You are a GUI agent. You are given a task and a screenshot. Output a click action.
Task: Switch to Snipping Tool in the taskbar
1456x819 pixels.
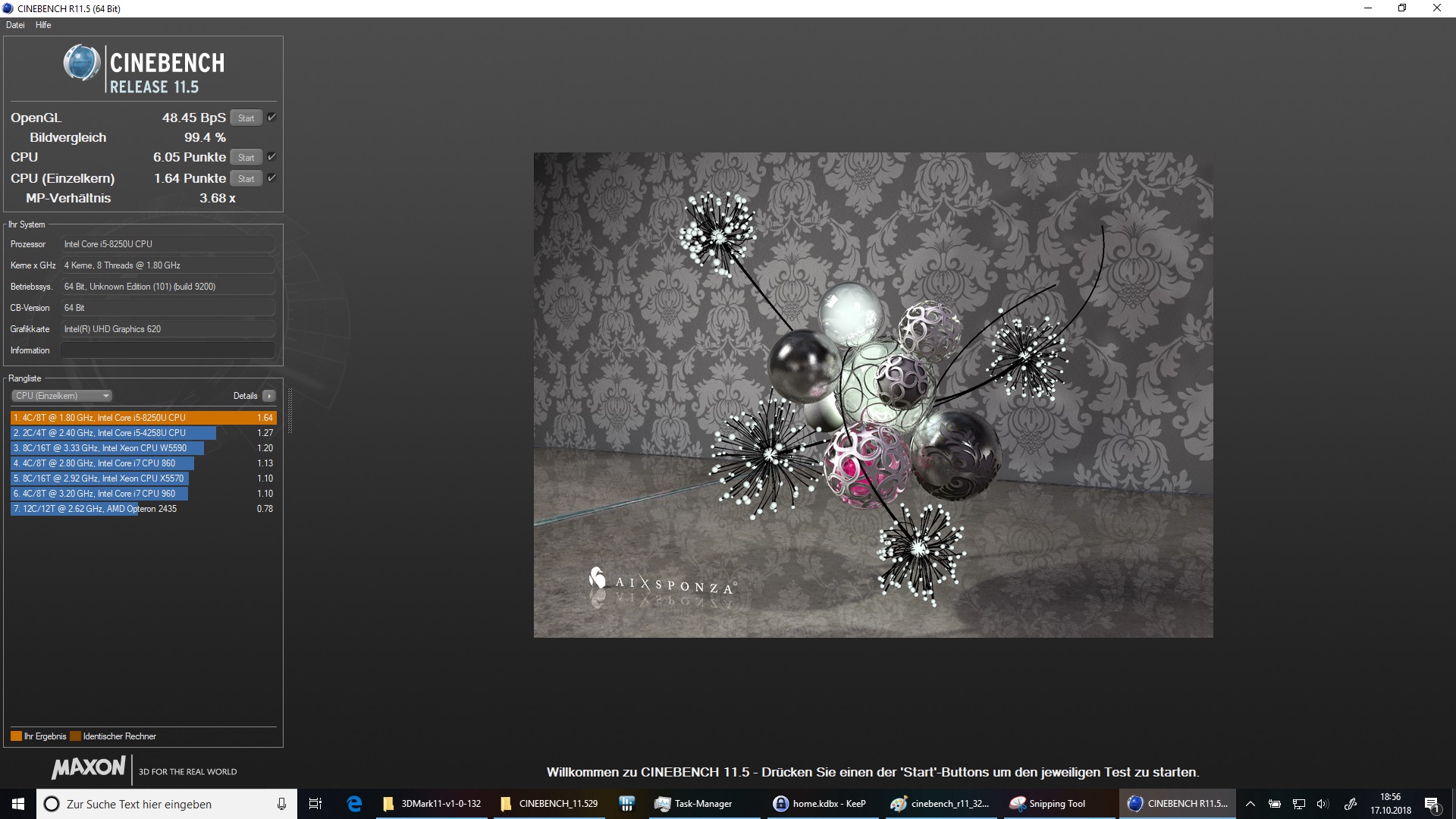tap(1059, 804)
